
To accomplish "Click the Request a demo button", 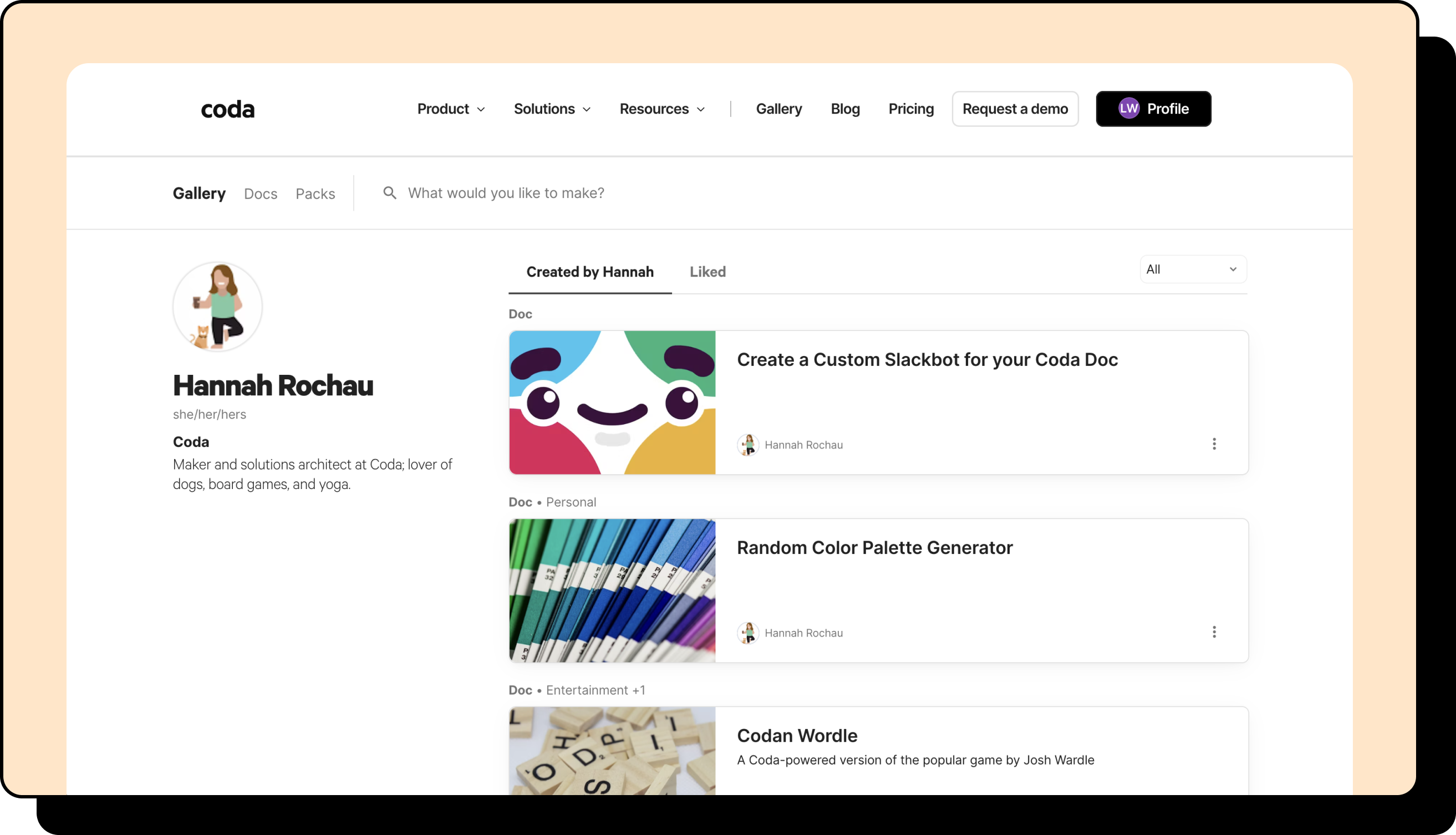I will coord(1015,109).
